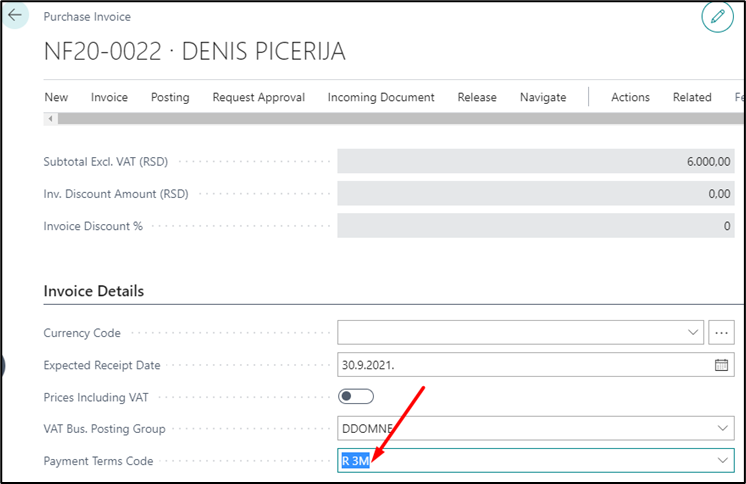The height and width of the screenshot is (484, 746).
Task: Click the Currency Code label
Action: point(82,333)
